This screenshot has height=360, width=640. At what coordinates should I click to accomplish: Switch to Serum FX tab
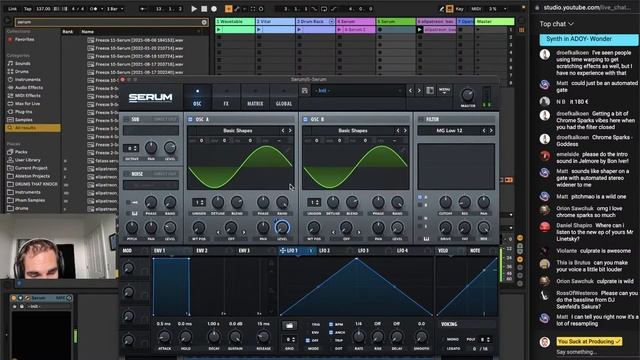click(226, 97)
